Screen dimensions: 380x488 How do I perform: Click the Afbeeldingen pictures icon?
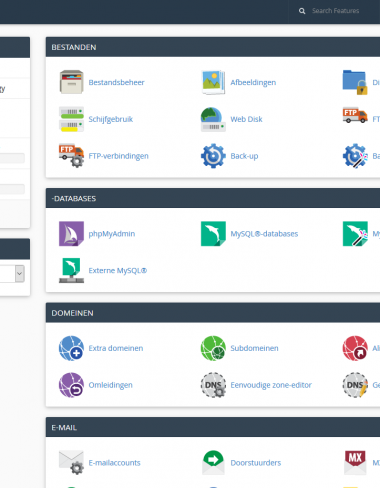pos(213,82)
